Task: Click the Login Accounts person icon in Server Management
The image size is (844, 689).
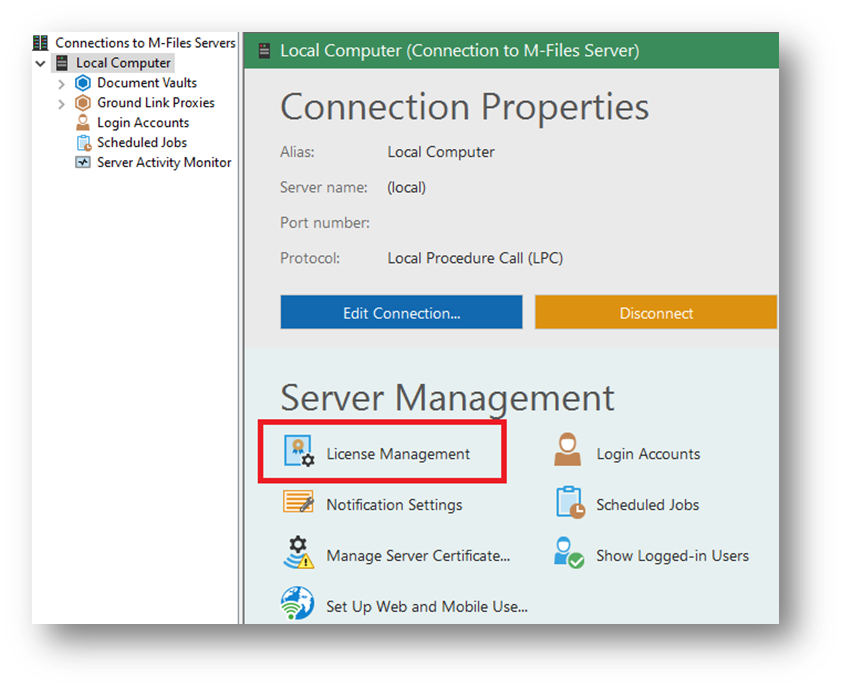Action: [568, 449]
